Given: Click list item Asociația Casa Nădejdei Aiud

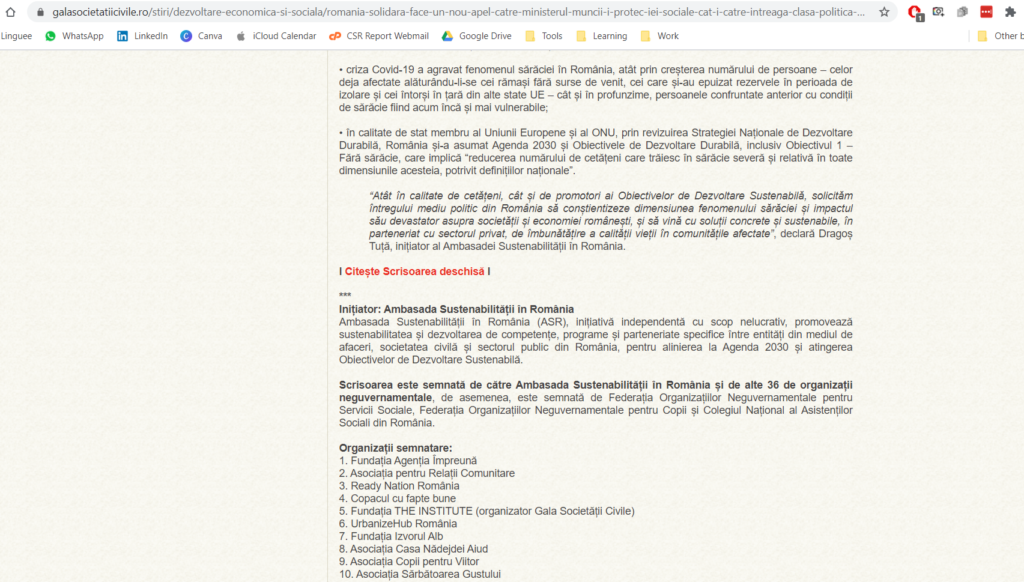Looking at the screenshot, I should click(x=413, y=549).
